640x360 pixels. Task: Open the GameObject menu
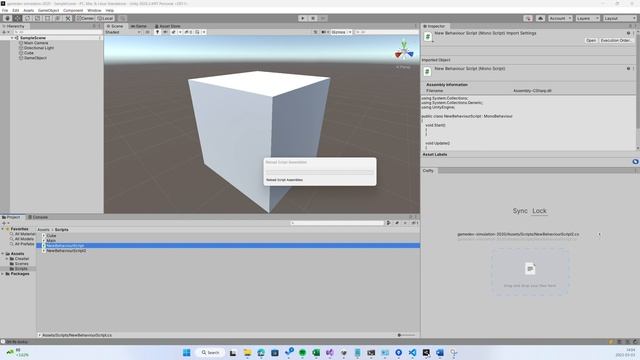click(49, 10)
